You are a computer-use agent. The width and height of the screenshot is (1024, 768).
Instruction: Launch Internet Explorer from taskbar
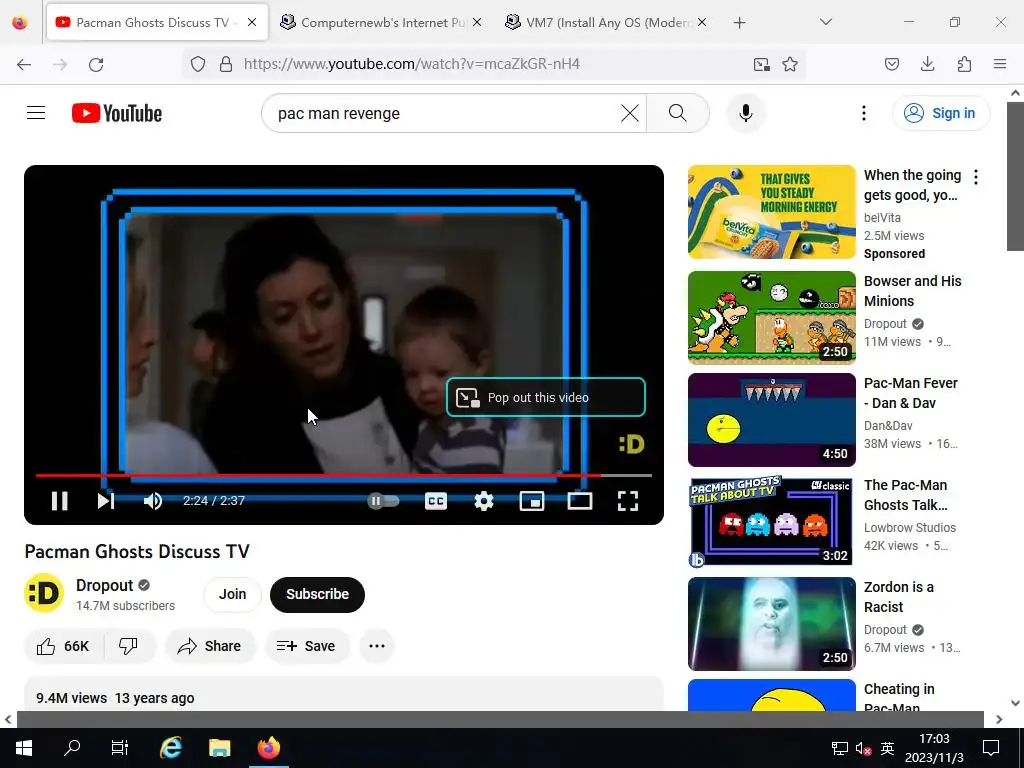170,748
